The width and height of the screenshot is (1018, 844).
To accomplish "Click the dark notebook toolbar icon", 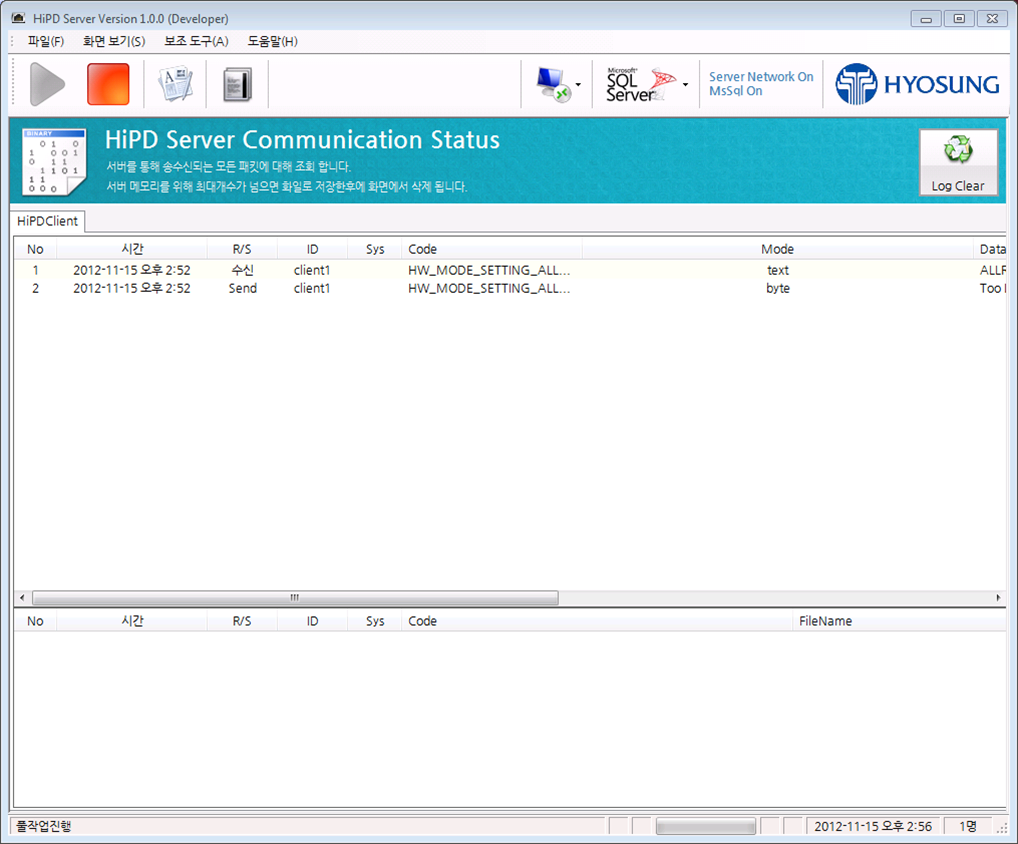I will point(237,85).
